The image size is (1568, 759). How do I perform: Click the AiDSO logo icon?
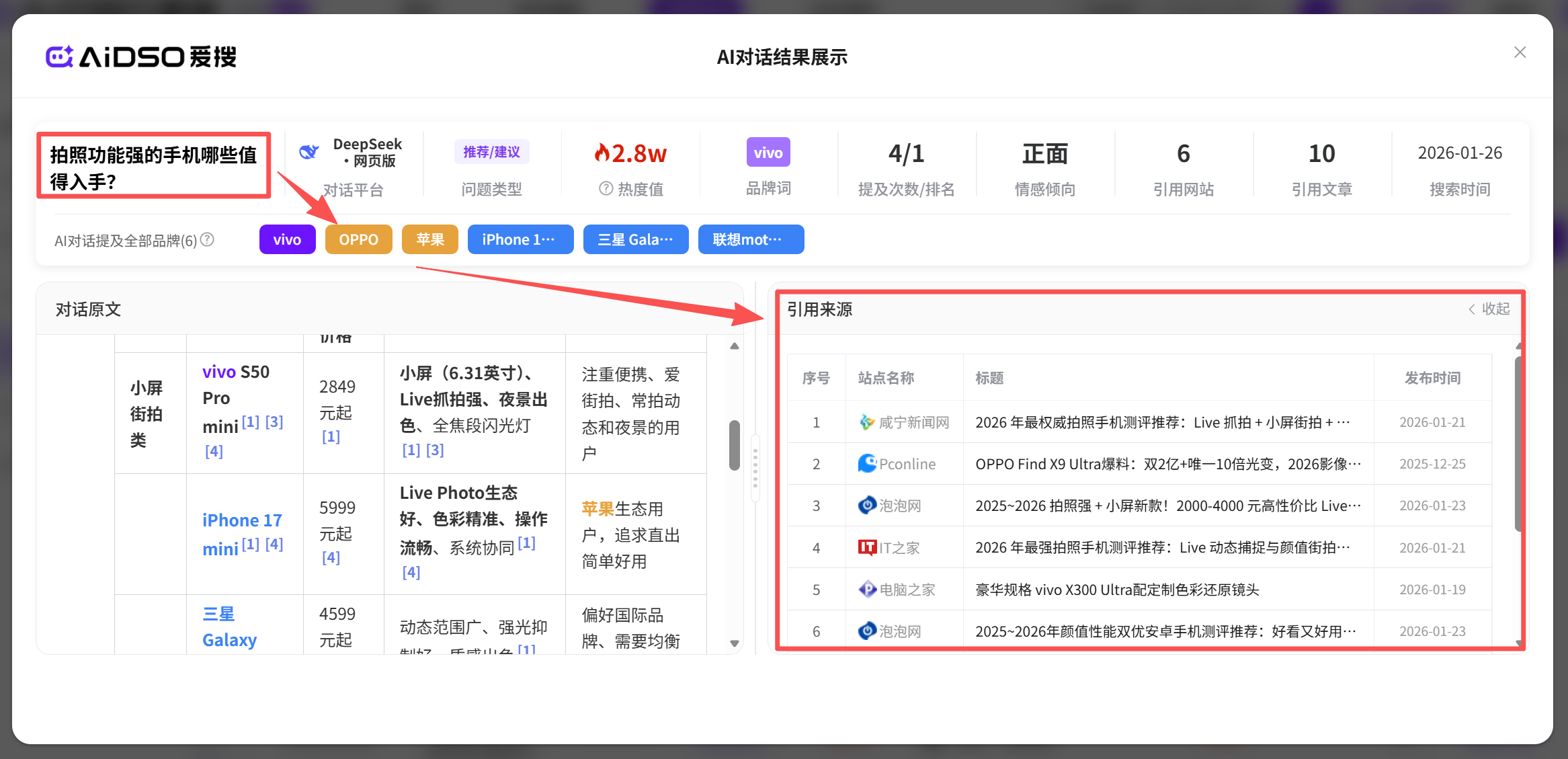click(59, 57)
